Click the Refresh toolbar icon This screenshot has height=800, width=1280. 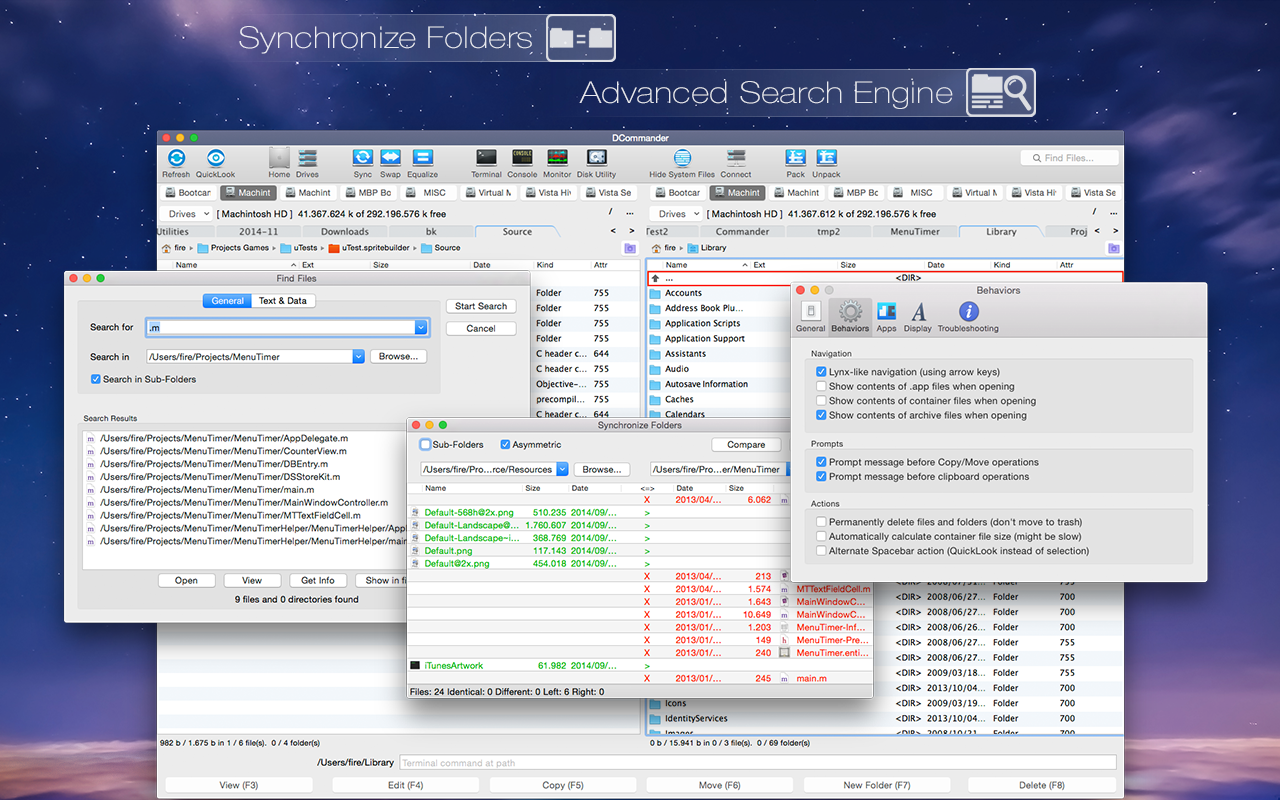pyautogui.click(x=176, y=157)
